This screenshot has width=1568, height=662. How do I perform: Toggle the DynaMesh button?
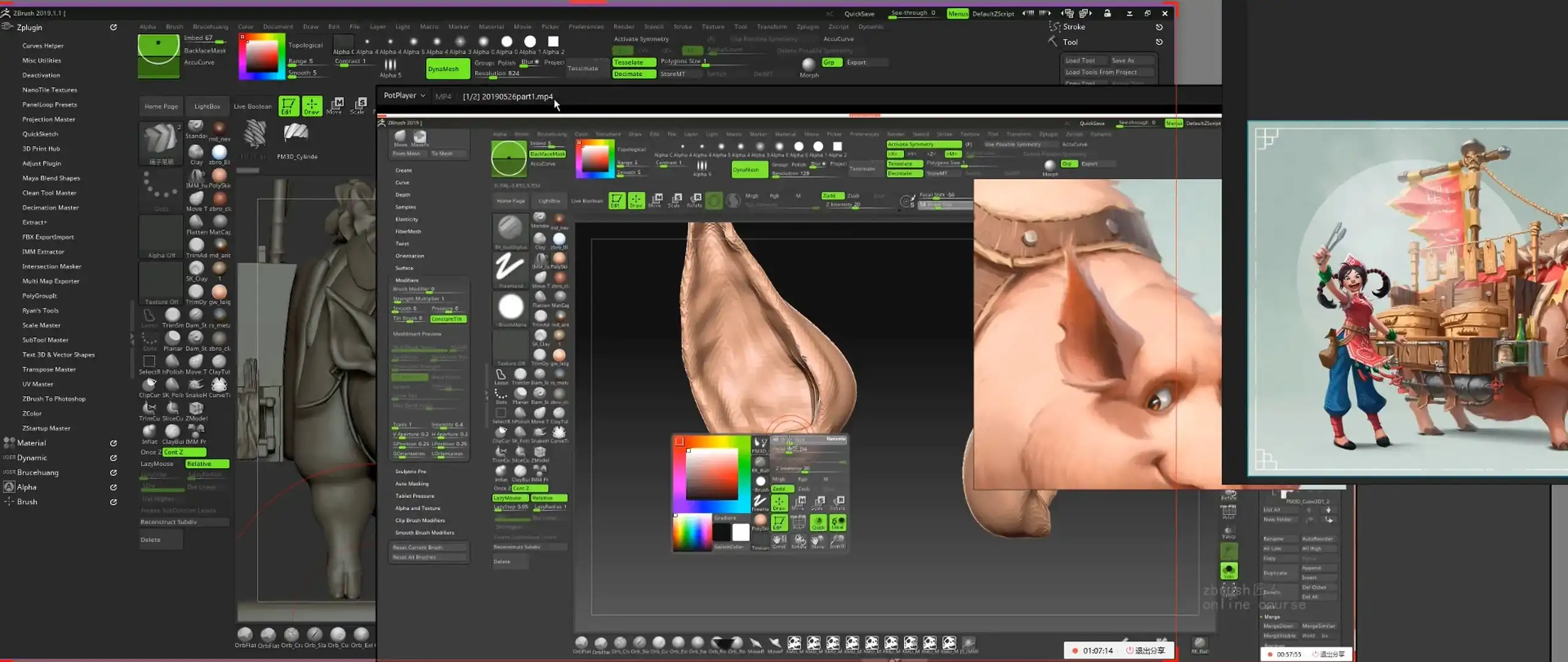click(x=448, y=69)
